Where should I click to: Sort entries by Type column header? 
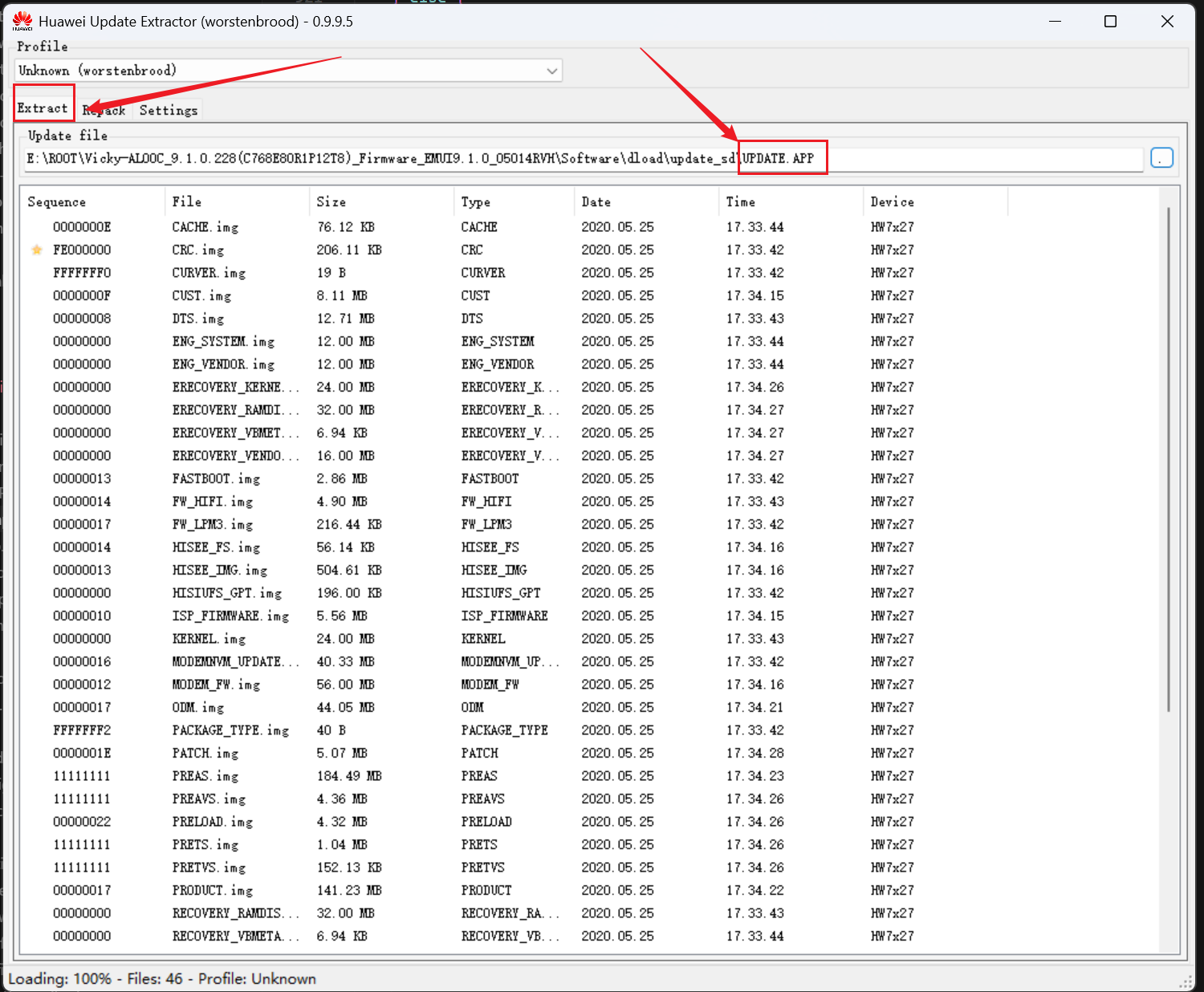pyautogui.click(x=475, y=202)
